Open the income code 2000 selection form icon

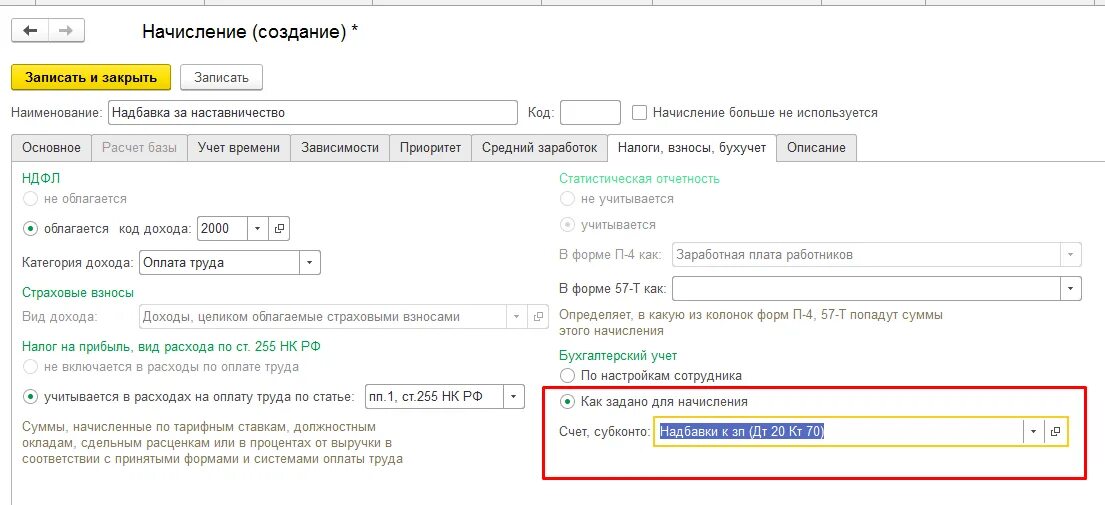click(x=279, y=228)
